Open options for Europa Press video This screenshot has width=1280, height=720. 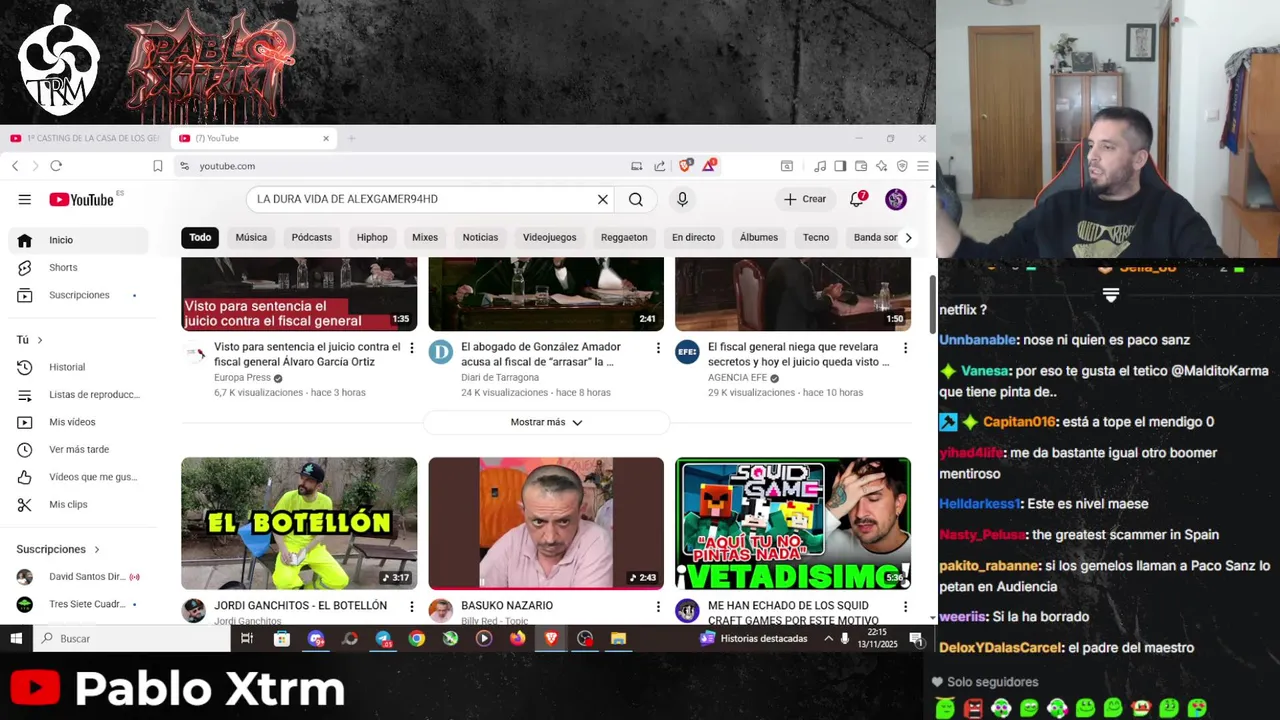tap(411, 348)
